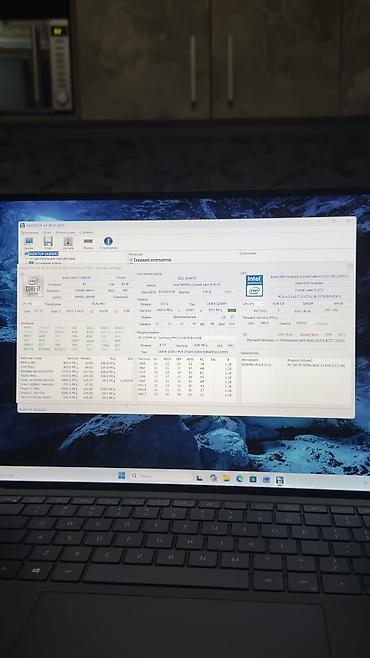Viewport: 370px width, 658px height.
Task: Click the Microsoft Windows operating system text field
Action: [296, 340]
